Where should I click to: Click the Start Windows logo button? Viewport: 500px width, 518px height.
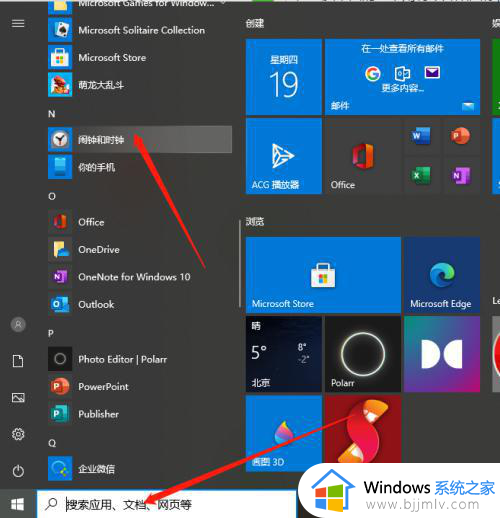pos(18,504)
